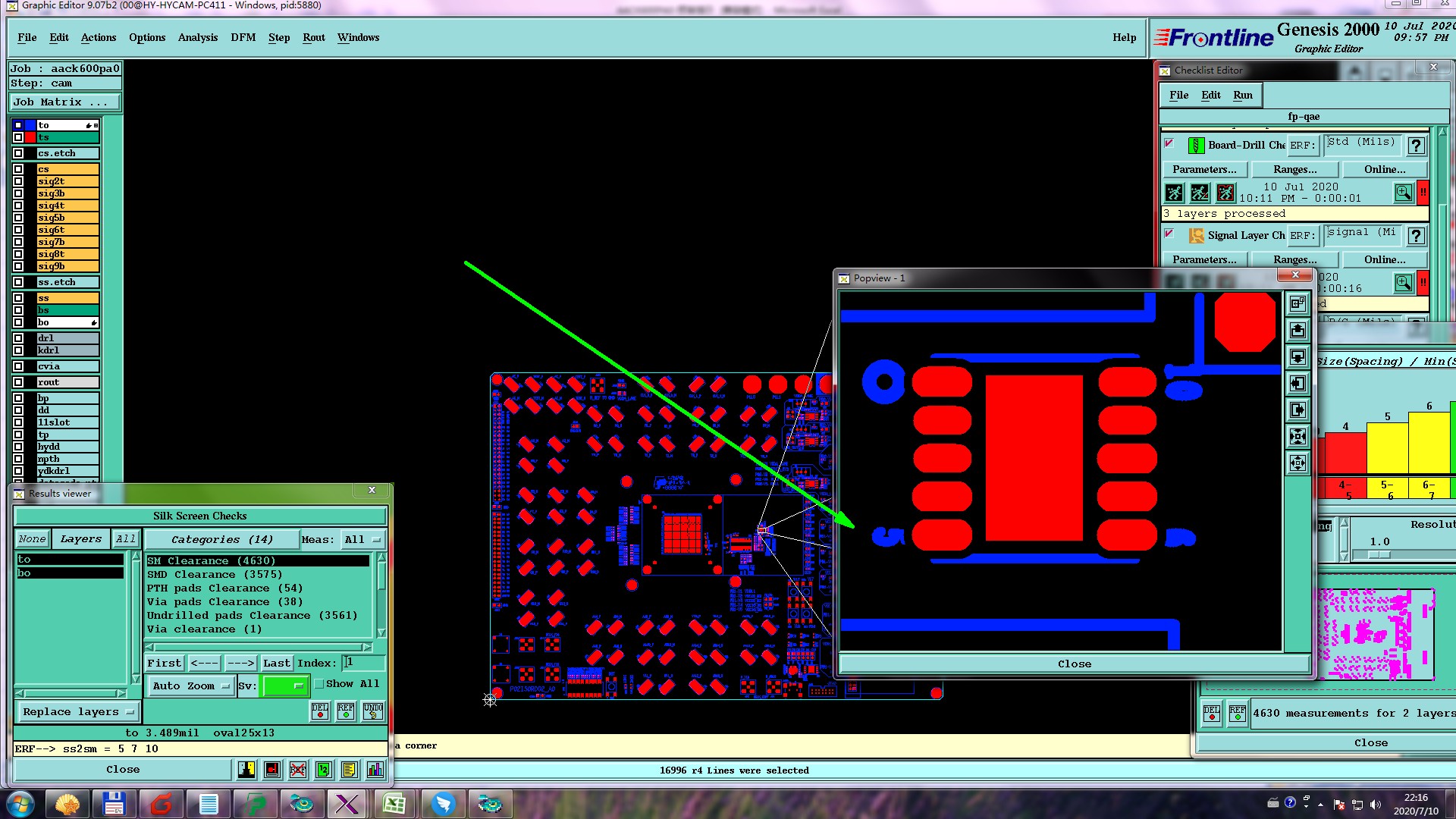Screen dimensions: 1456x819
Task: Open the Analysis menu
Action: point(197,37)
